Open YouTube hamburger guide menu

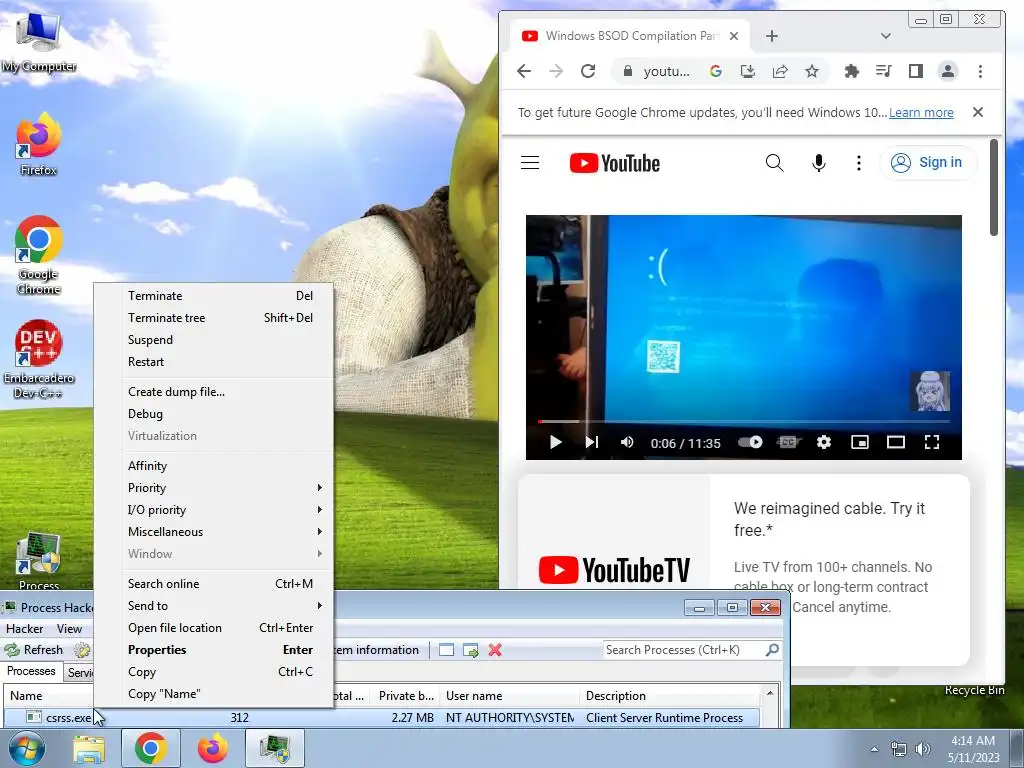click(x=530, y=163)
